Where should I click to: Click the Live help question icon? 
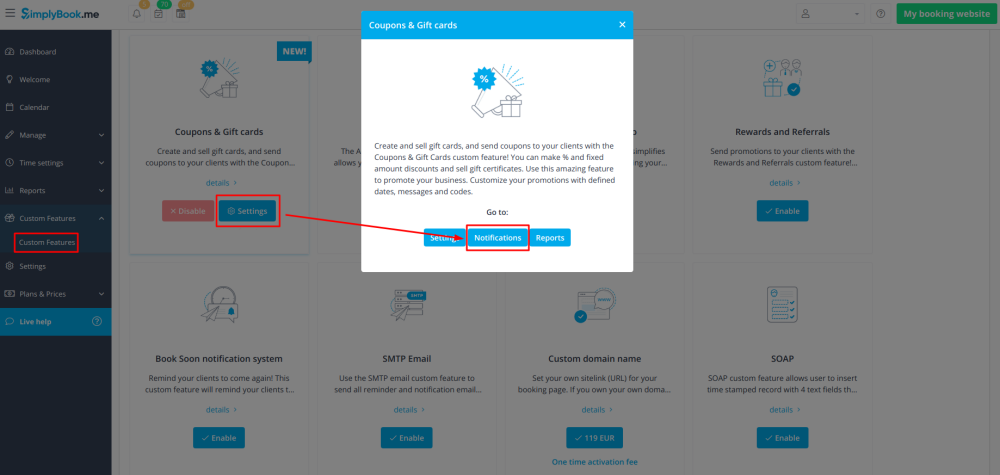point(97,321)
